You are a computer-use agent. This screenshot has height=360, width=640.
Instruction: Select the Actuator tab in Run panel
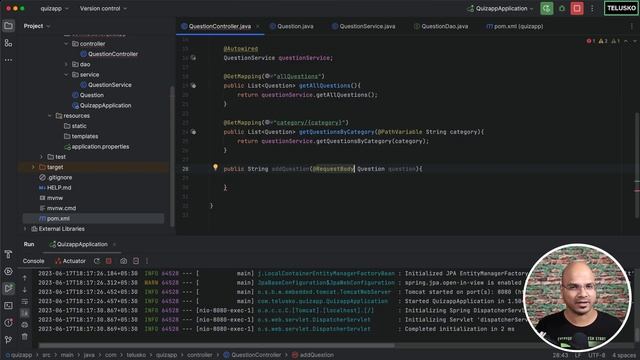click(x=70, y=261)
